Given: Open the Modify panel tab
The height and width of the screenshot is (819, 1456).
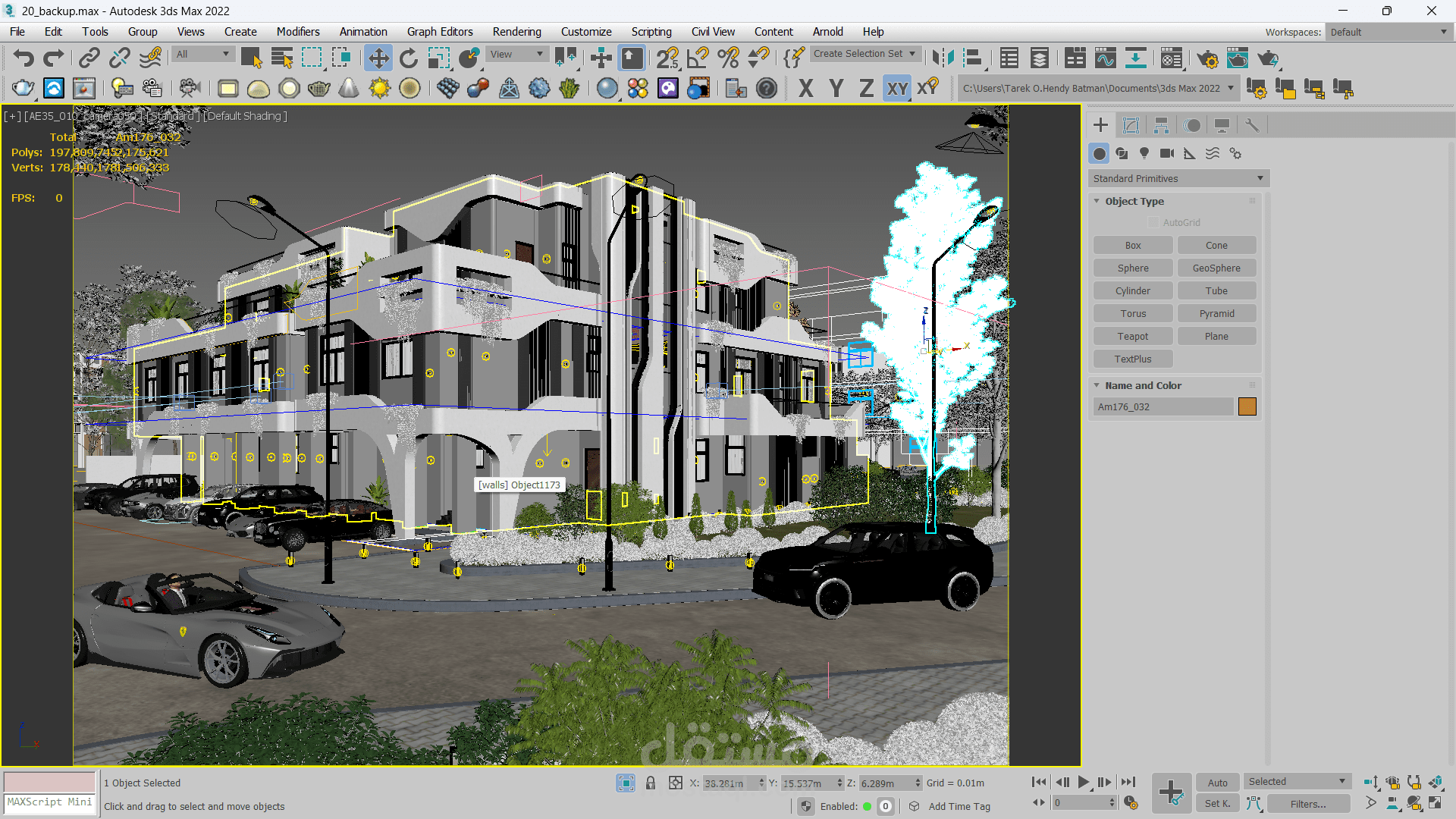Looking at the screenshot, I should coord(1131,125).
